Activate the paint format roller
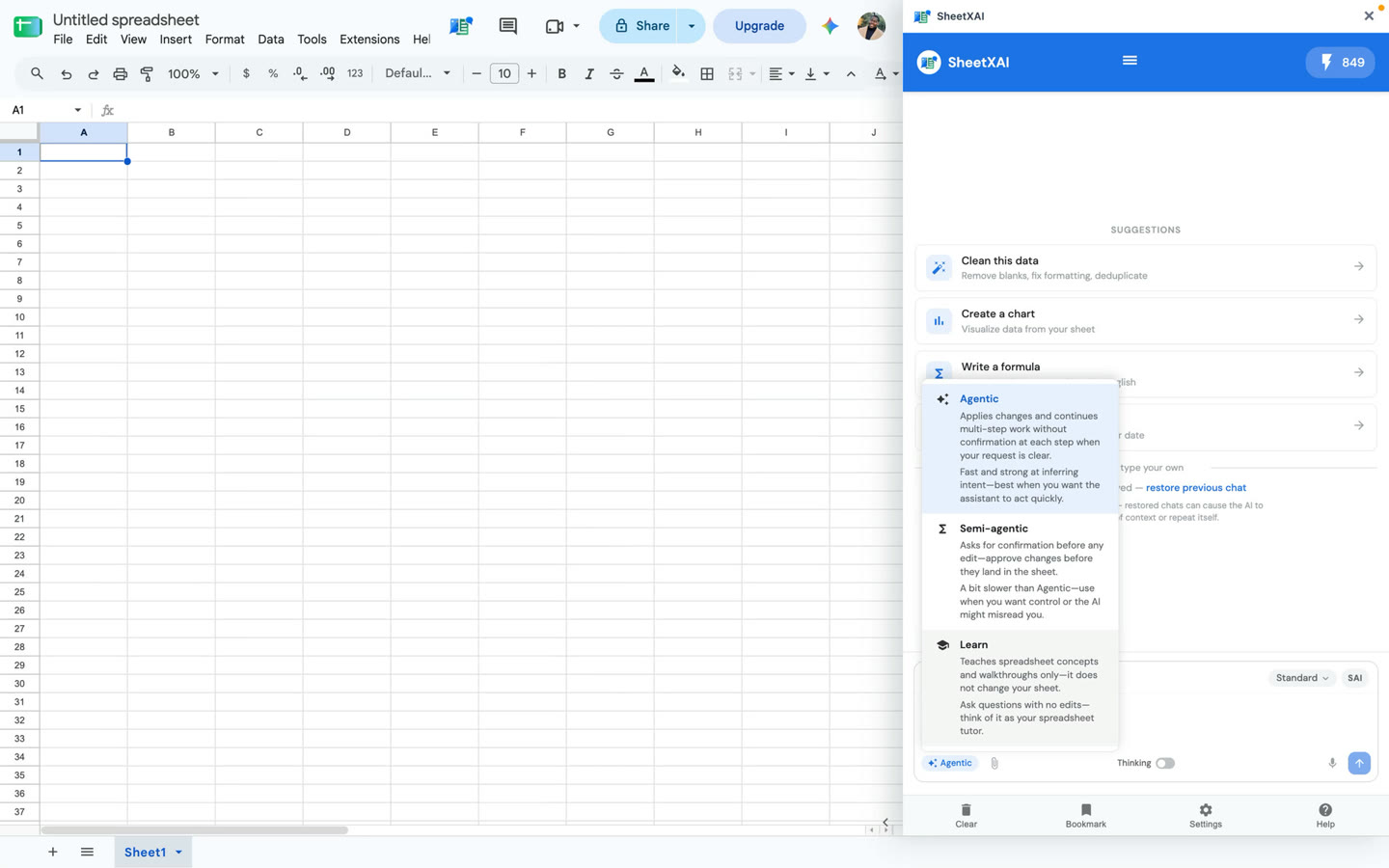1389x868 pixels. [x=147, y=74]
